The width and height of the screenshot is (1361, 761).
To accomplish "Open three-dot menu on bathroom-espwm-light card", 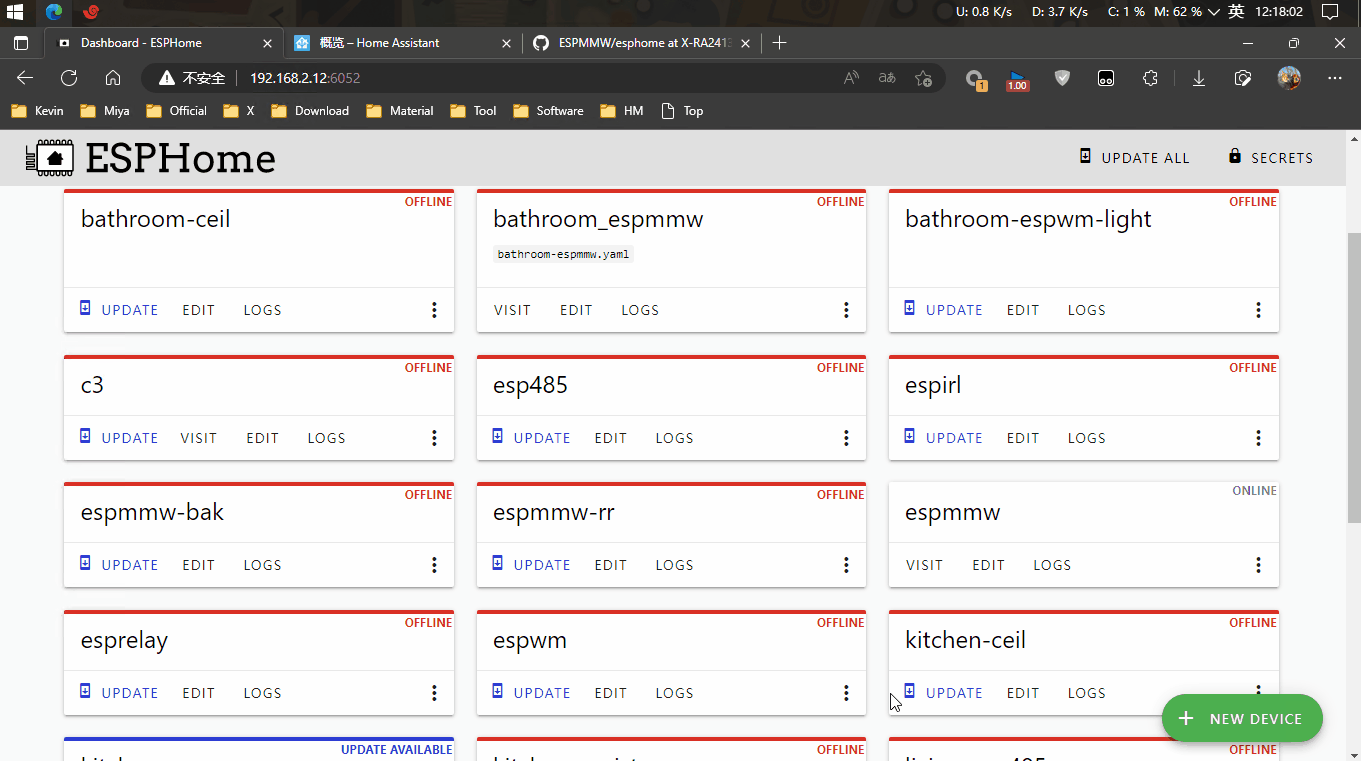I will pos(1258,310).
